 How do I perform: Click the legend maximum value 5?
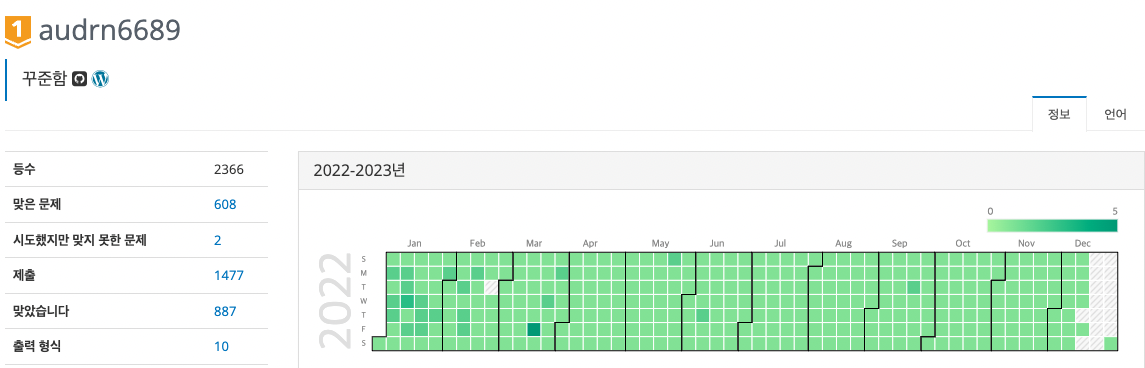tap(1114, 211)
